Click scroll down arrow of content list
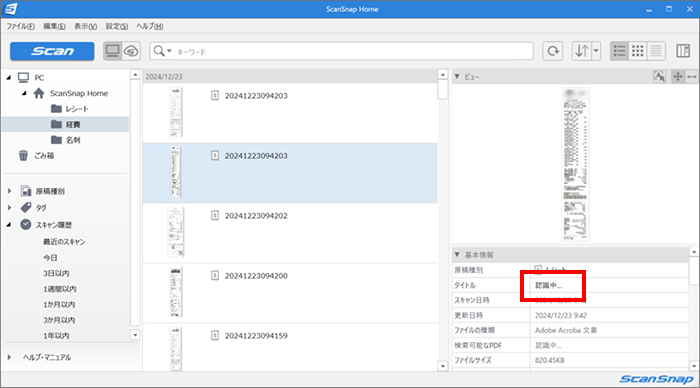 point(442,366)
